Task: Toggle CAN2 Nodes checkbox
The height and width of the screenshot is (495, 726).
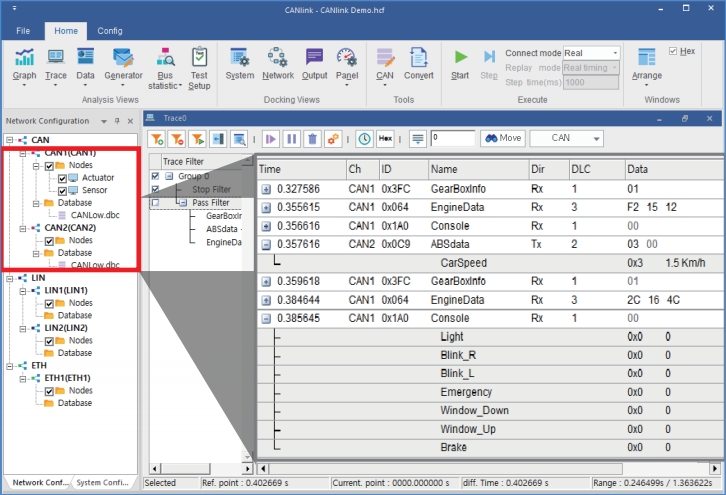Action: [x=50, y=241]
